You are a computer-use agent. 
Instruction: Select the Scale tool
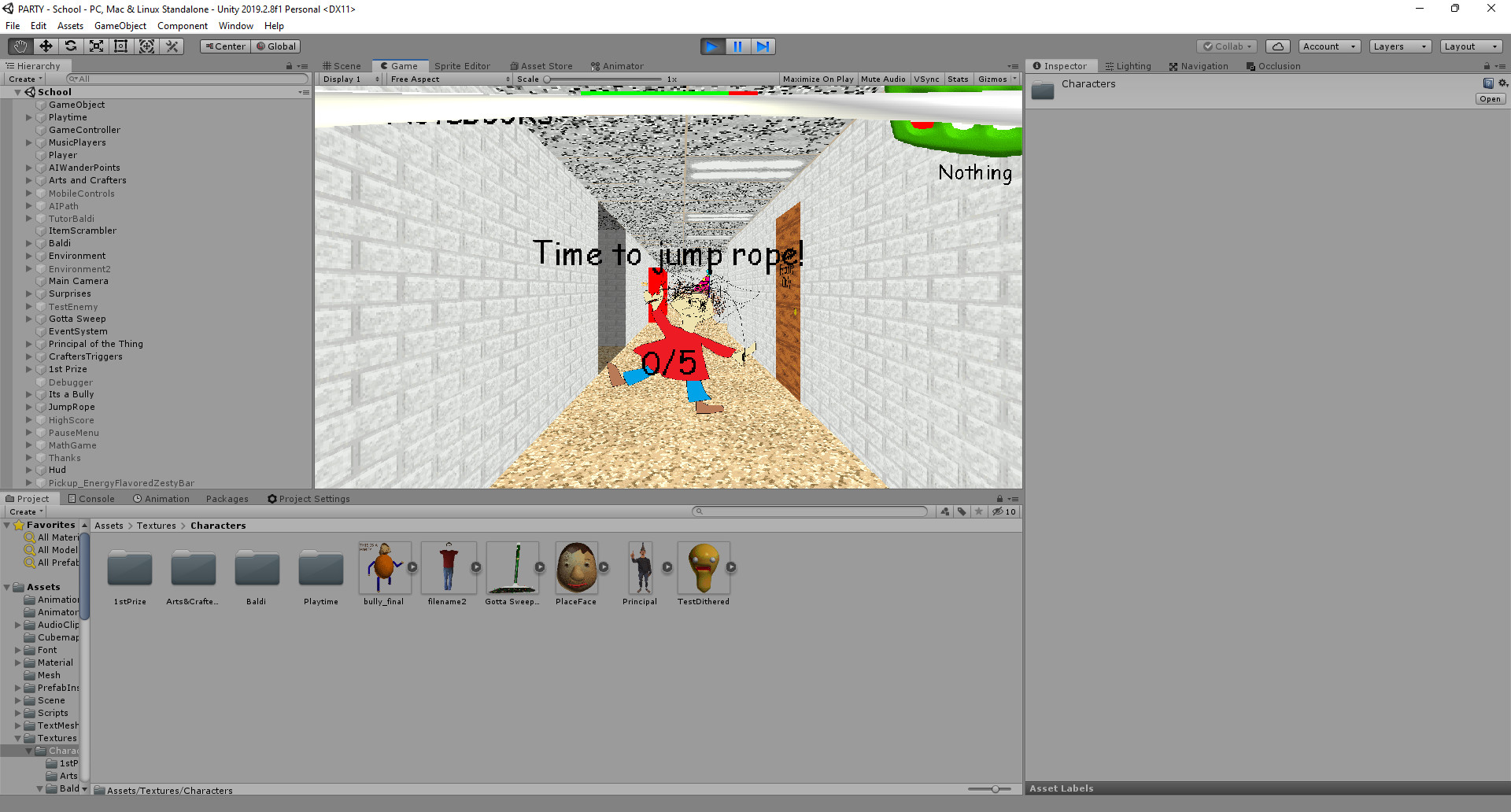[96, 46]
